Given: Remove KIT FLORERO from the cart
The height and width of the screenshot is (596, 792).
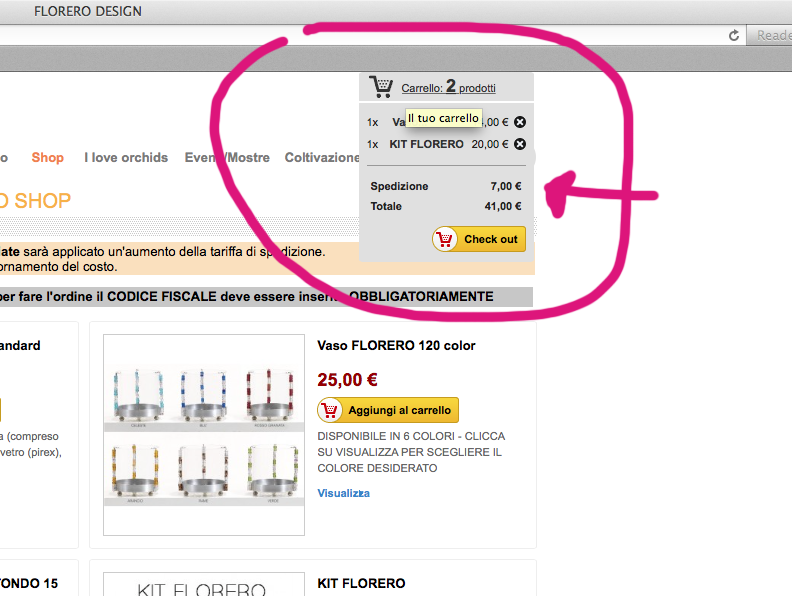Looking at the screenshot, I should click(520, 144).
